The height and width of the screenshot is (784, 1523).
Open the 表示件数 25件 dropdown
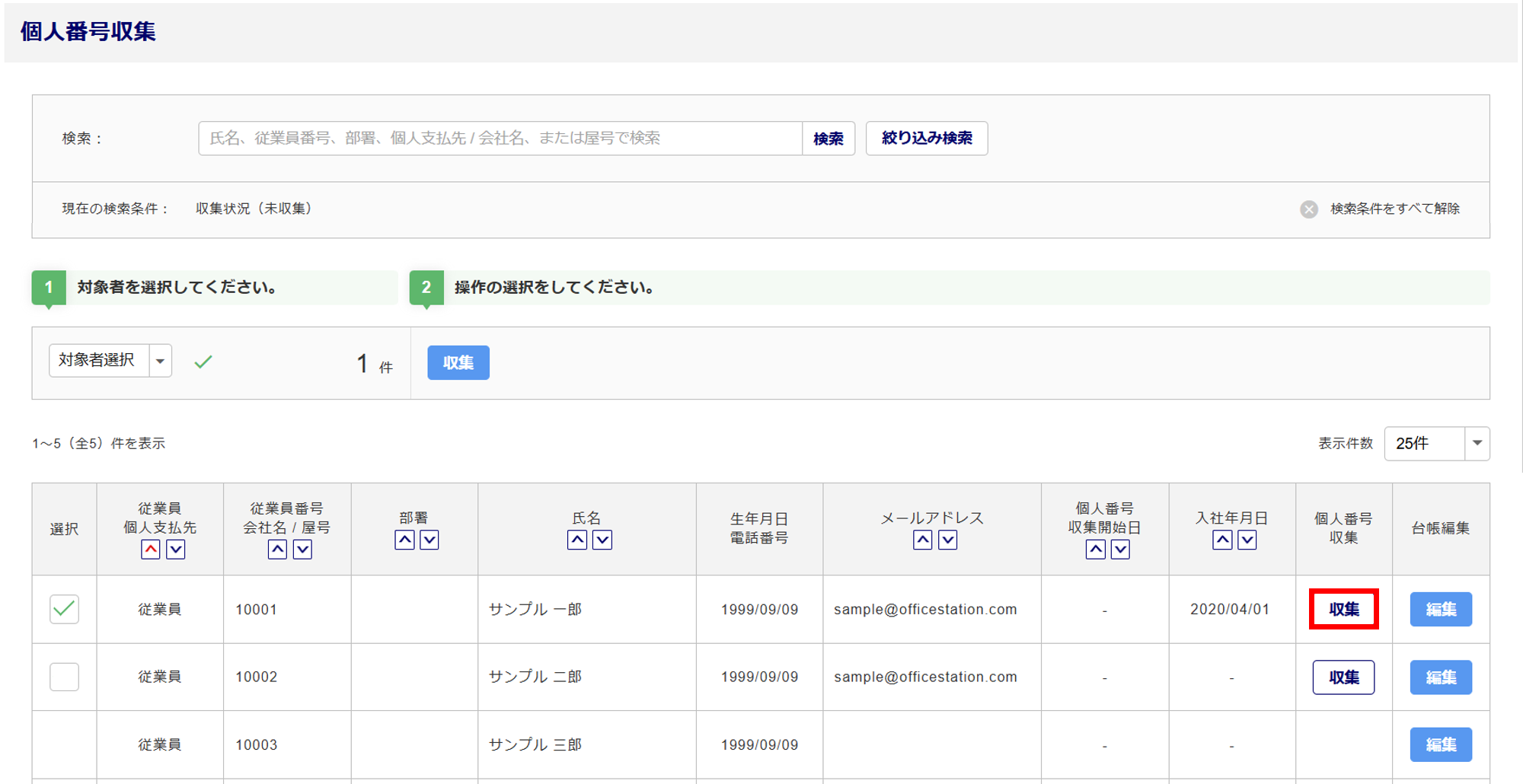click(x=1437, y=444)
